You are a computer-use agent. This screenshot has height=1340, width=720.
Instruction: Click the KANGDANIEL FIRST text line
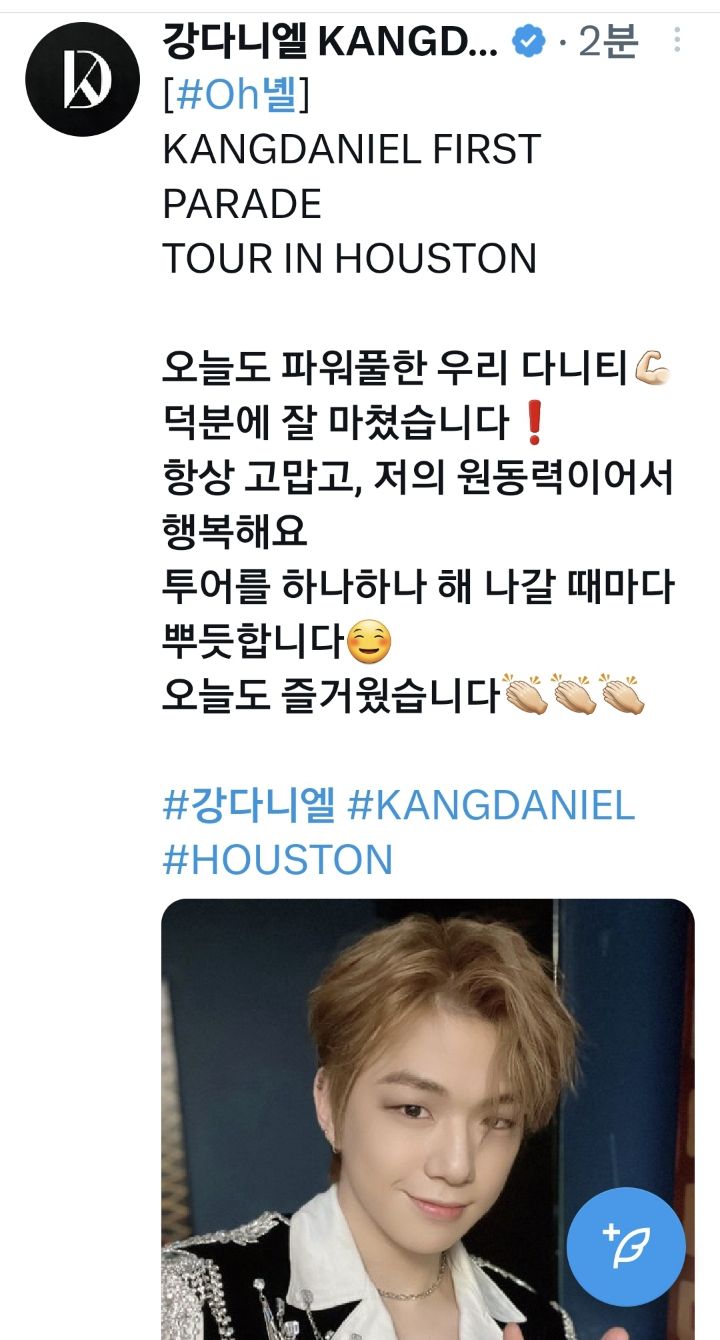point(351,150)
